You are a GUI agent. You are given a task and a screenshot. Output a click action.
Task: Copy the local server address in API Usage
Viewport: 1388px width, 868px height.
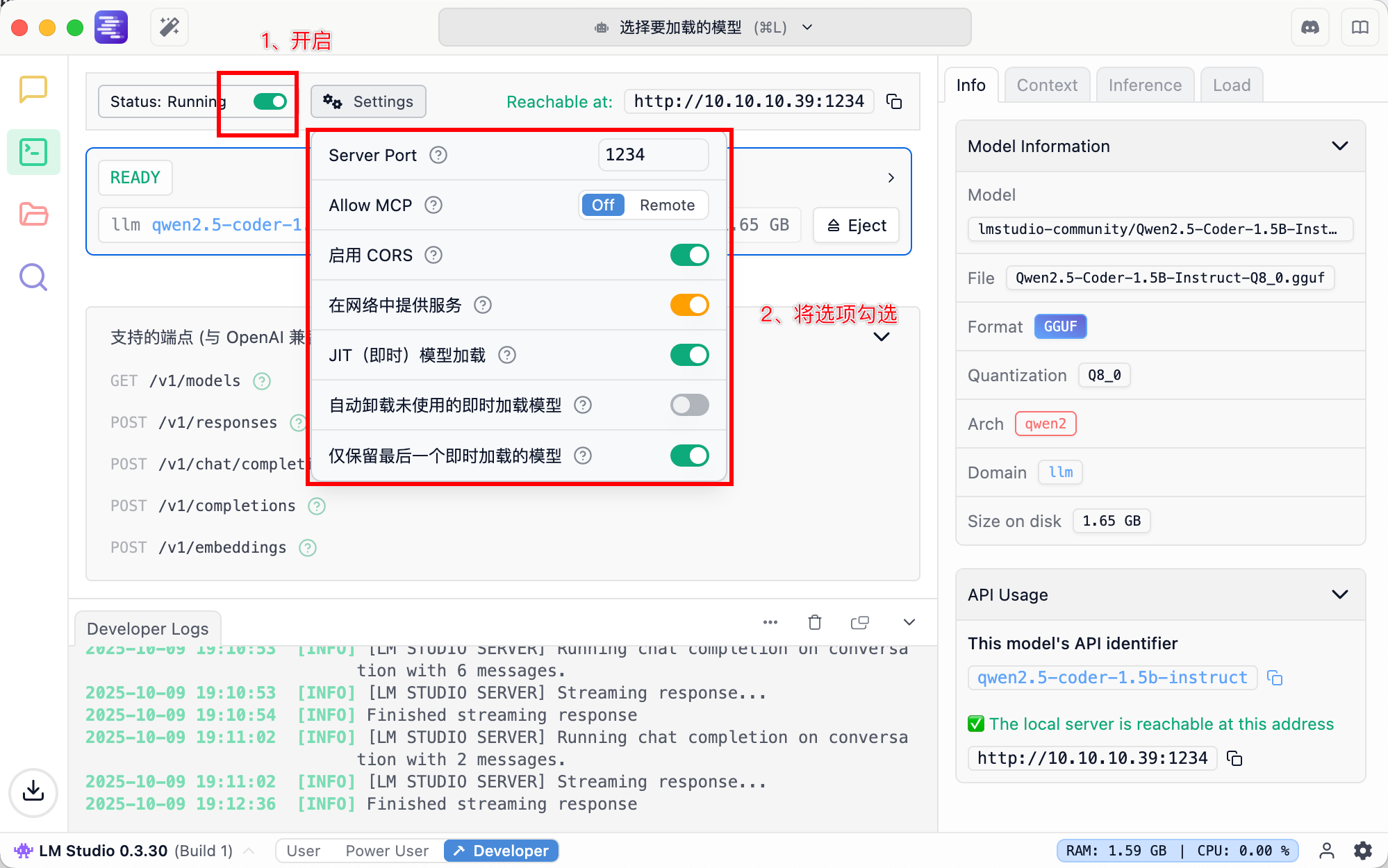tap(1234, 758)
